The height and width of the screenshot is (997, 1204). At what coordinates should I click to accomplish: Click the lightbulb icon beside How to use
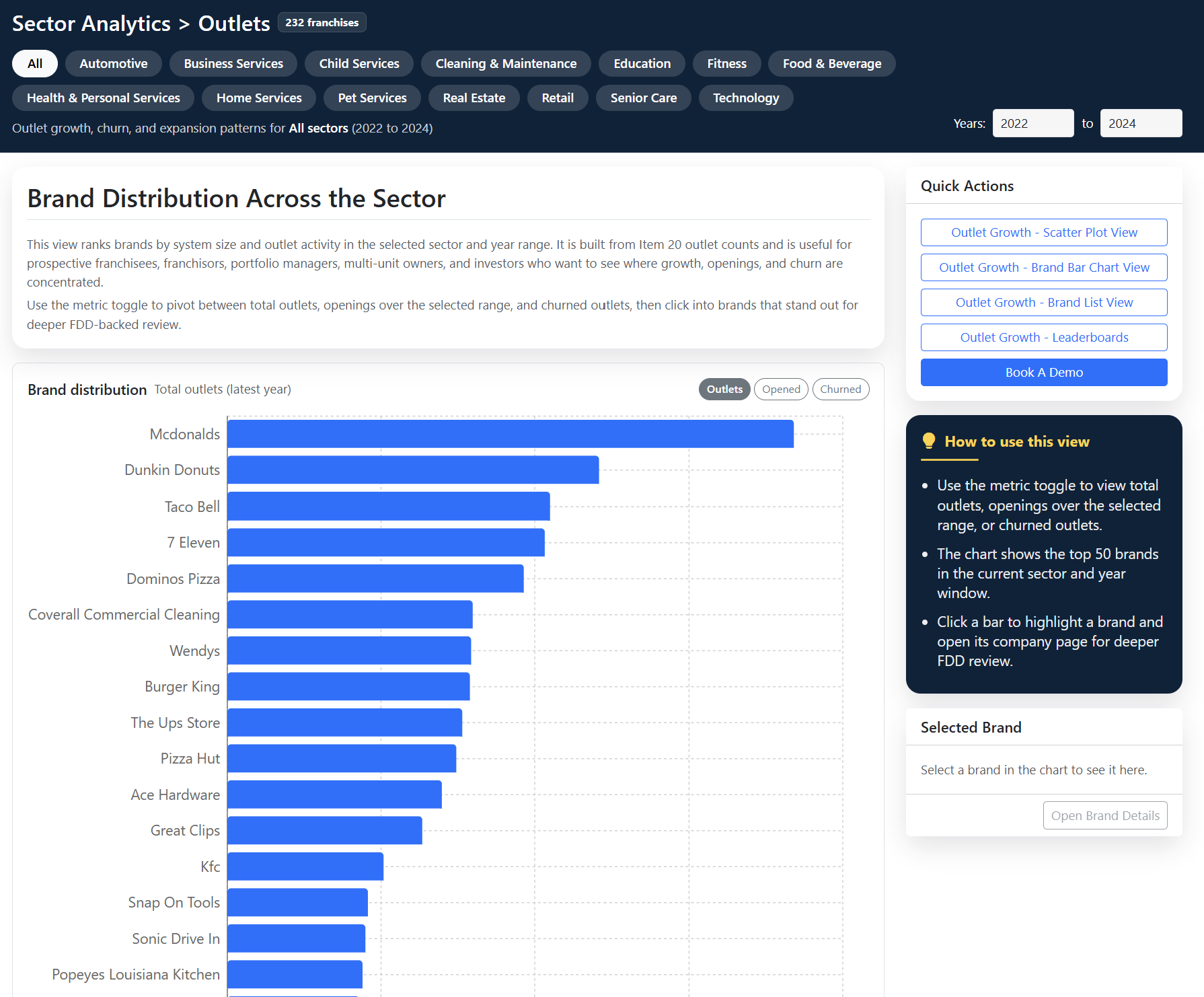tap(929, 441)
